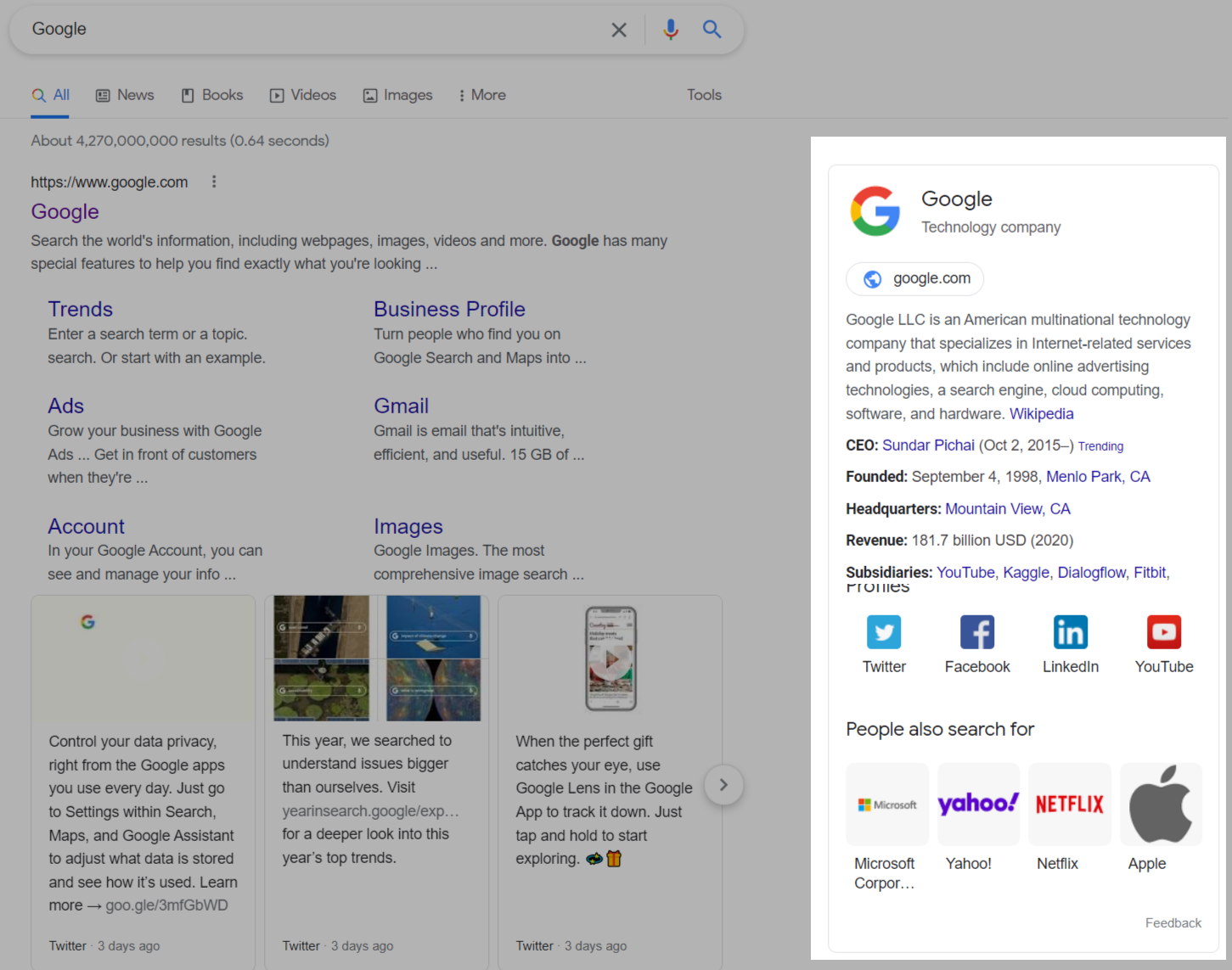Open the data privacy tweet video thumbnail

143,659
